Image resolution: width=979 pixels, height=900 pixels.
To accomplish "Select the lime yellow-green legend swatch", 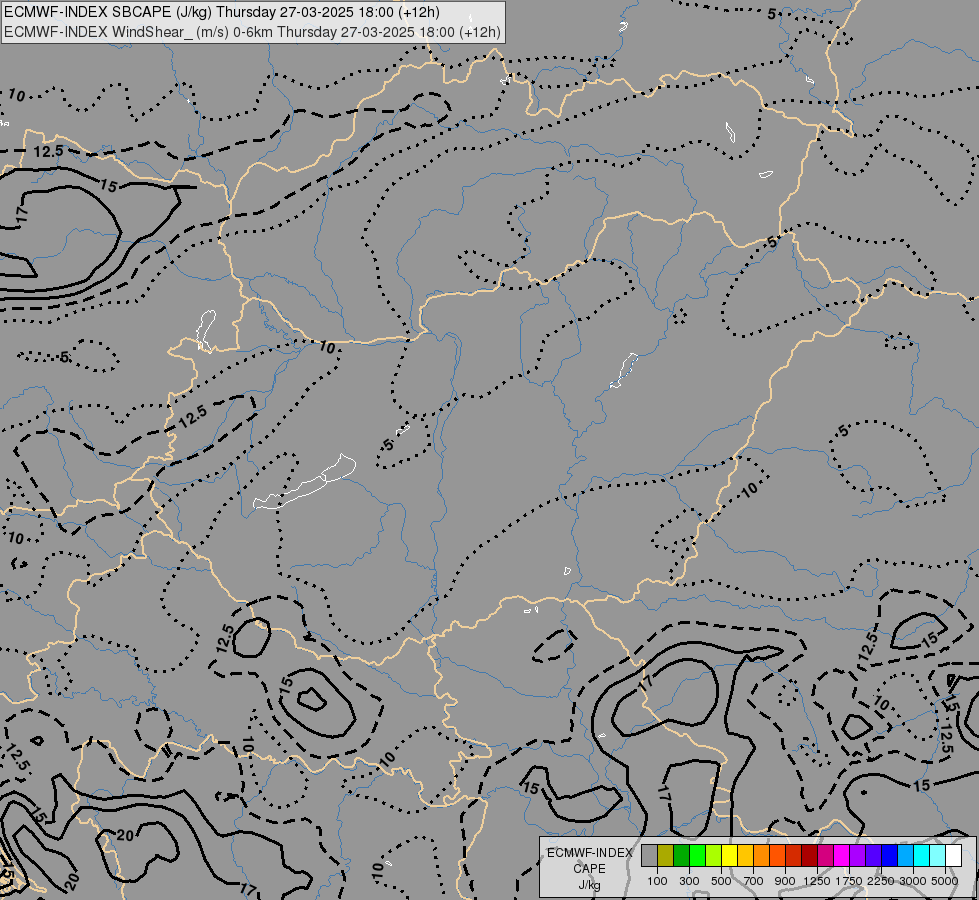I will [x=714, y=855].
